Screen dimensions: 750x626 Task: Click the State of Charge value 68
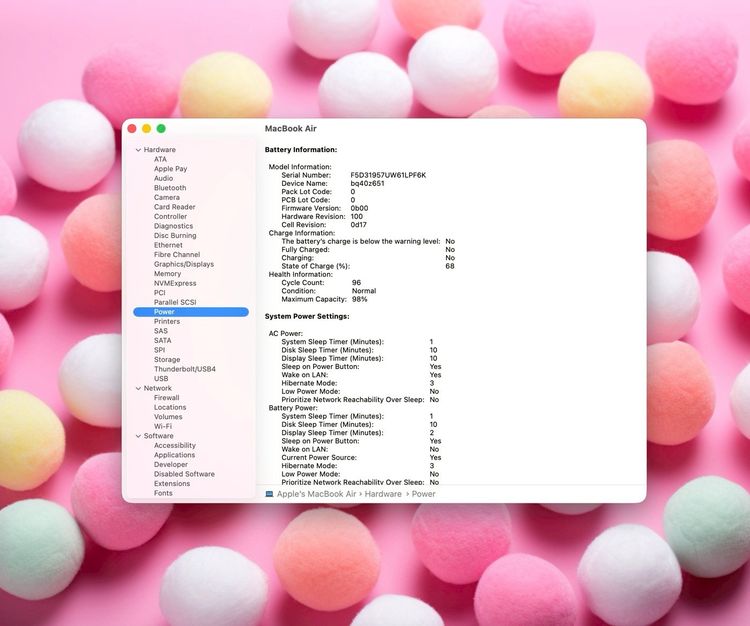[x=450, y=266]
